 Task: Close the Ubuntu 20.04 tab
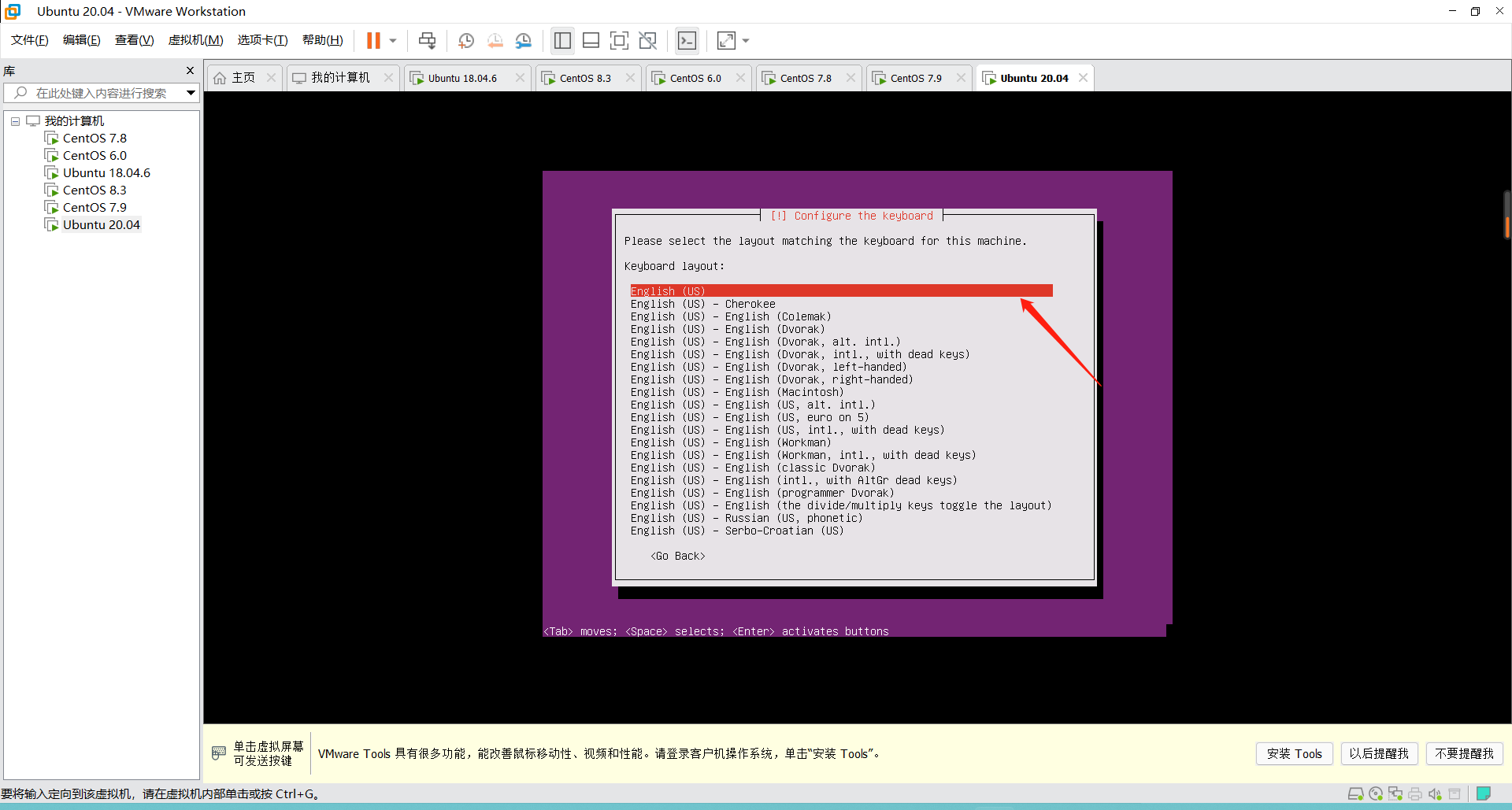point(1084,78)
